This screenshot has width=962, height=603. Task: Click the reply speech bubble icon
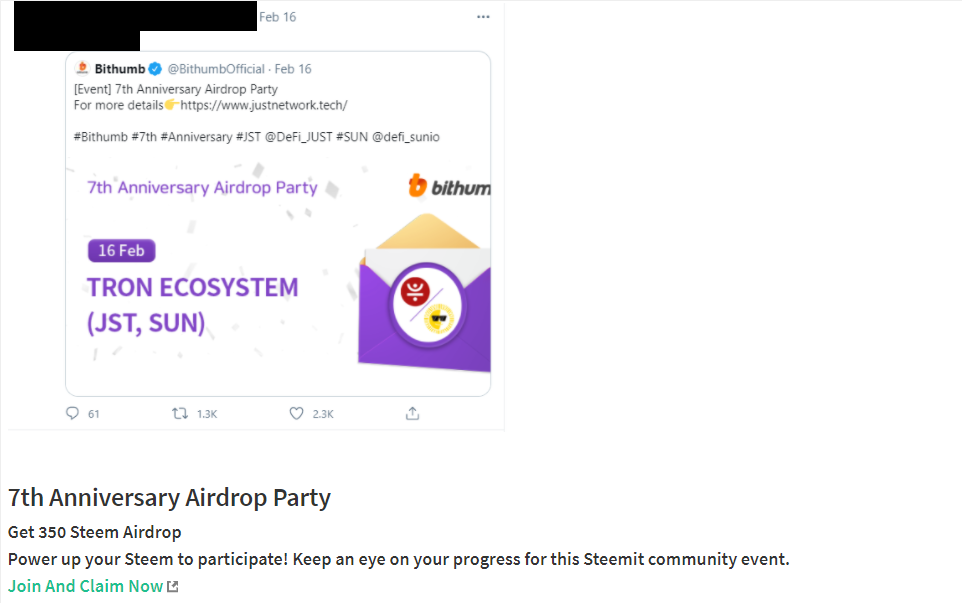pyautogui.click(x=72, y=413)
